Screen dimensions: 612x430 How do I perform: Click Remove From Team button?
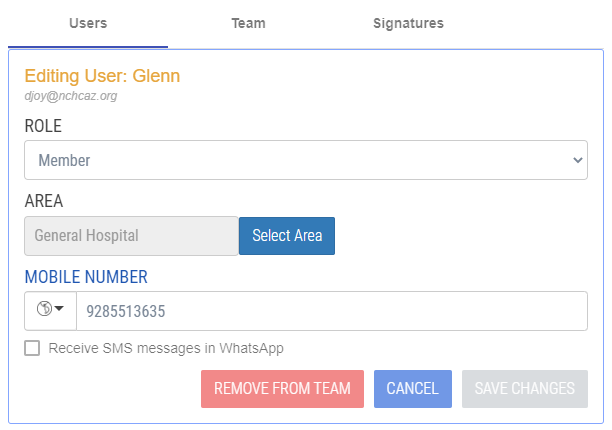point(282,388)
